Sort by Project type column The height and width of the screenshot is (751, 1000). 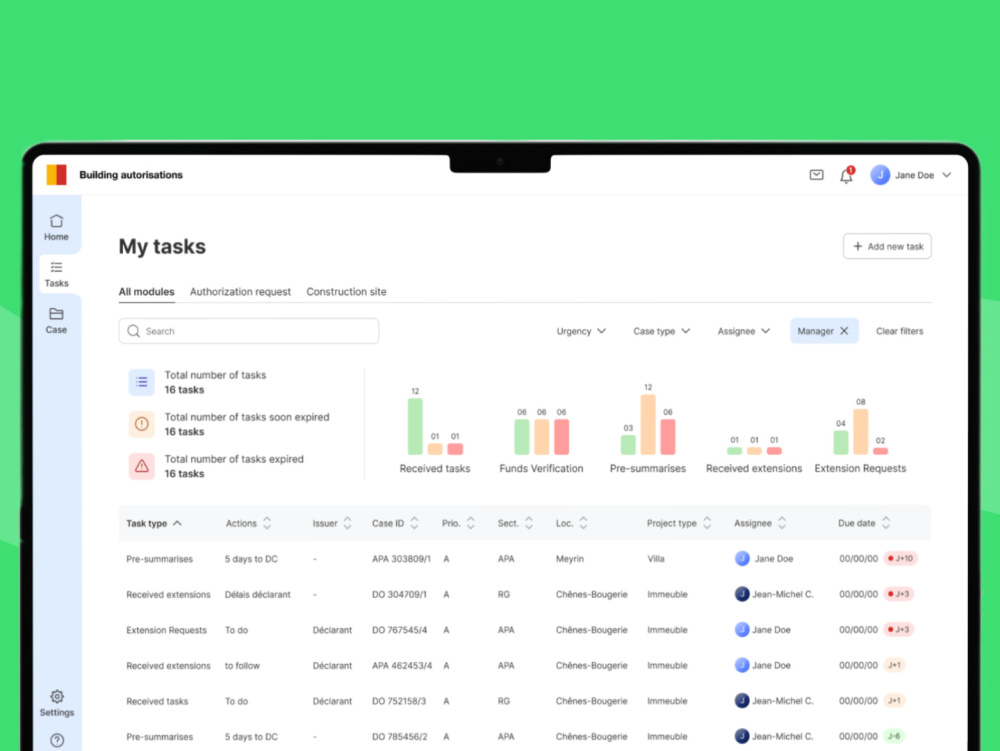pyautogui.click(x=679, y=523)
